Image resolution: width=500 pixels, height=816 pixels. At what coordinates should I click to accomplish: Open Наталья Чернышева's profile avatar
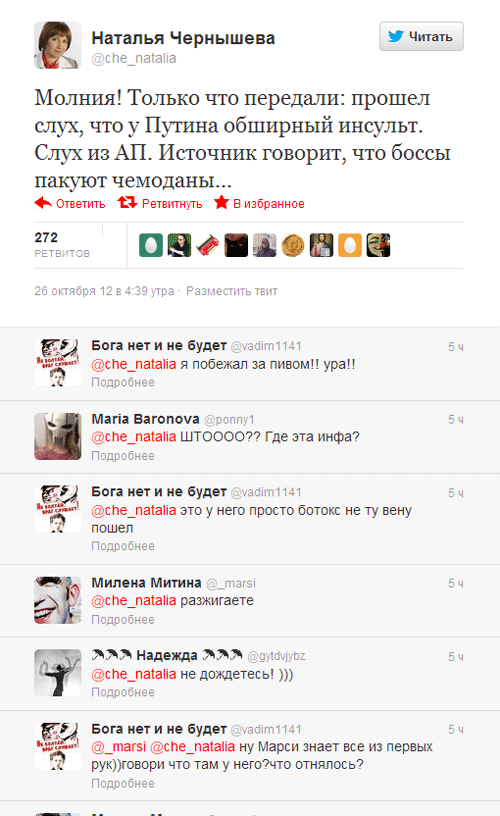click(58, 45)
